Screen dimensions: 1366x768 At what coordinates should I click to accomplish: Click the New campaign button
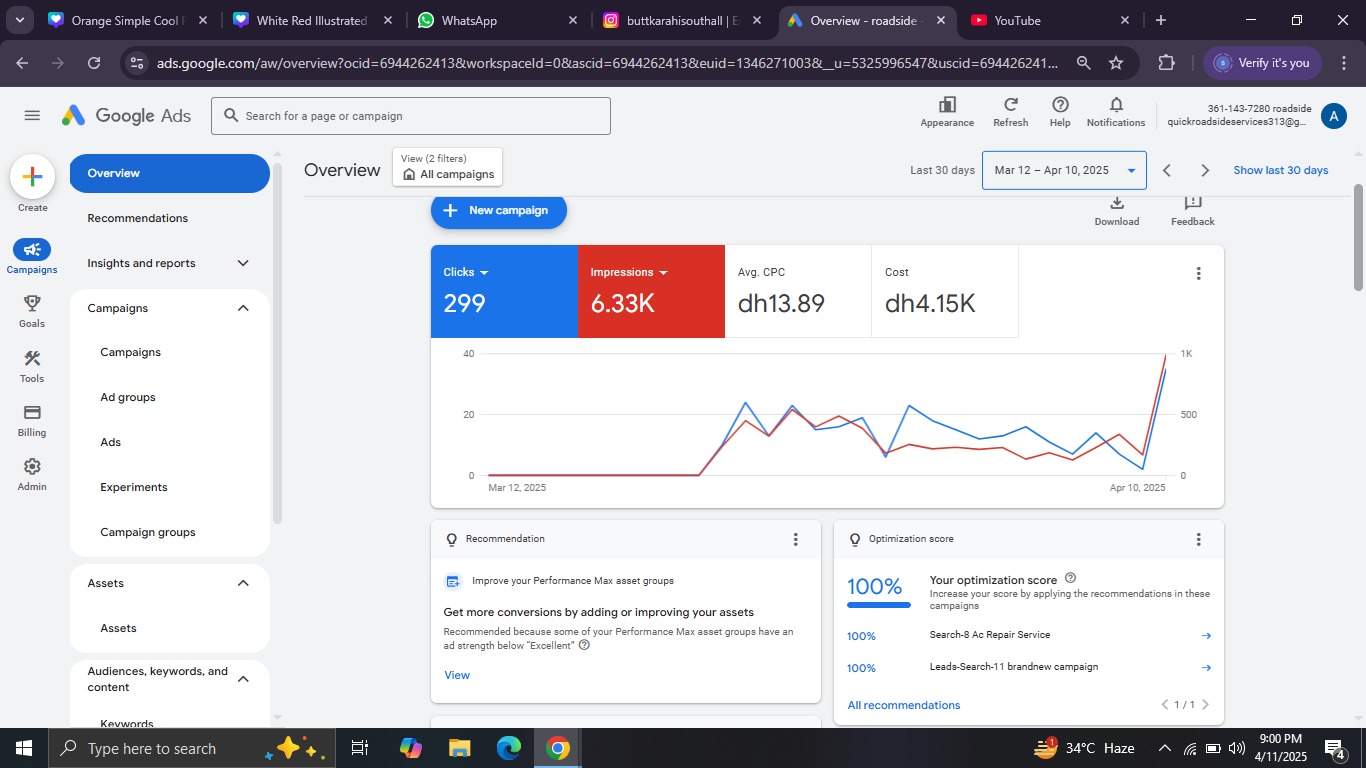pos(498,211)
